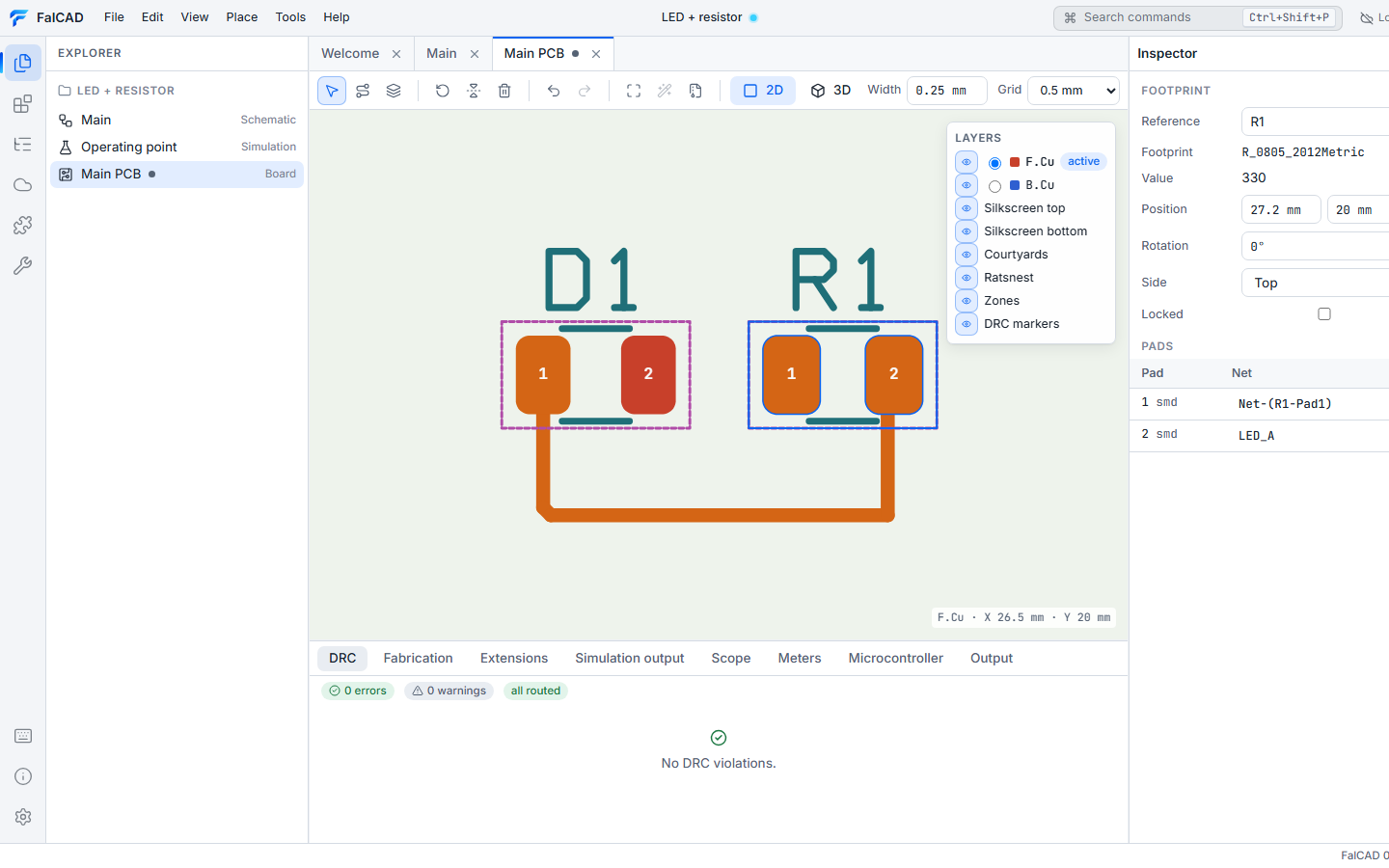Click the track Width input field
This screenshot has height=868, width=1389.
coord(946,91)
